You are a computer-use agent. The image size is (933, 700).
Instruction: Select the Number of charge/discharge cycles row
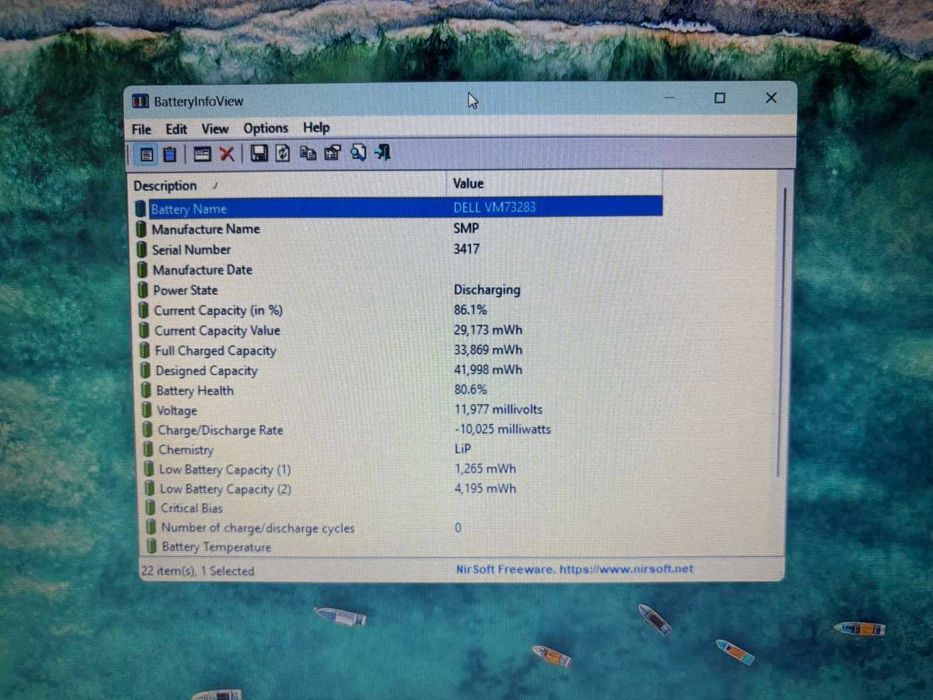point(404,527)
